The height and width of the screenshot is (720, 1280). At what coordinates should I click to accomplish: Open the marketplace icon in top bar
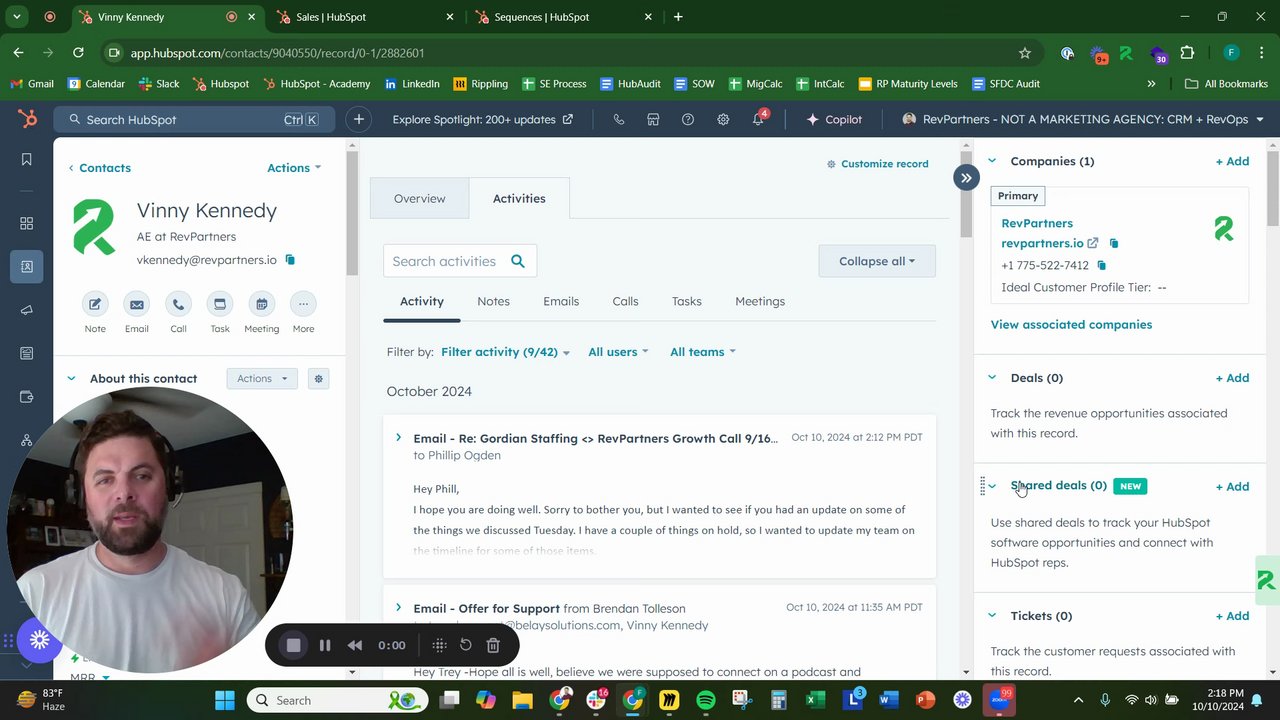pyautogui.click(x=653, y=119)
